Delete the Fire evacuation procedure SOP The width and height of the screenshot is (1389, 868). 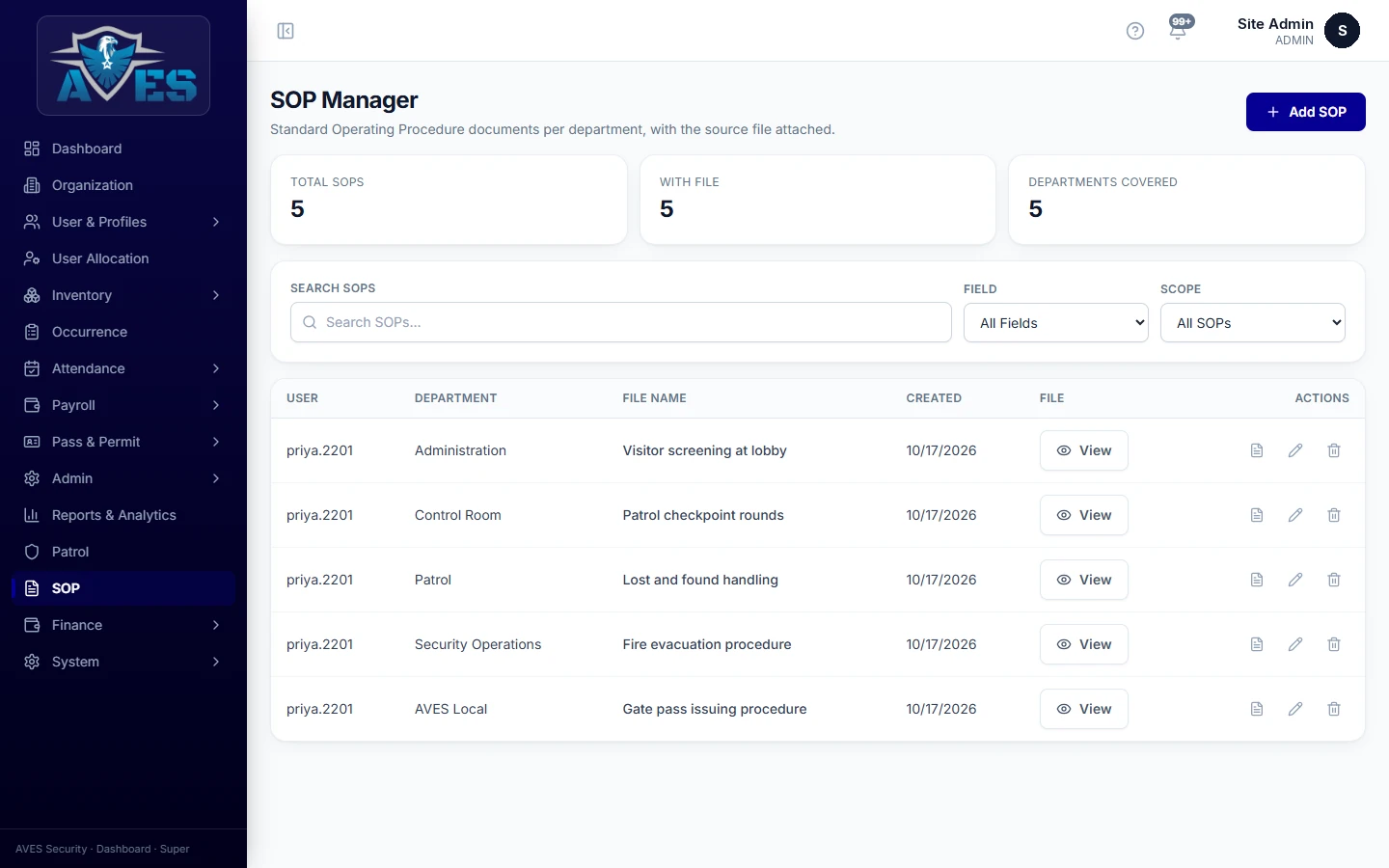point(1334,644)
